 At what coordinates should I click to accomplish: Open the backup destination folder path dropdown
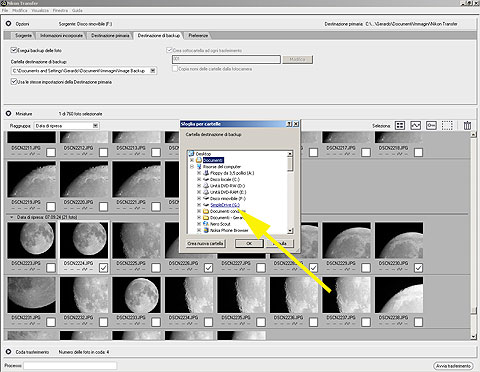point(153,71)
